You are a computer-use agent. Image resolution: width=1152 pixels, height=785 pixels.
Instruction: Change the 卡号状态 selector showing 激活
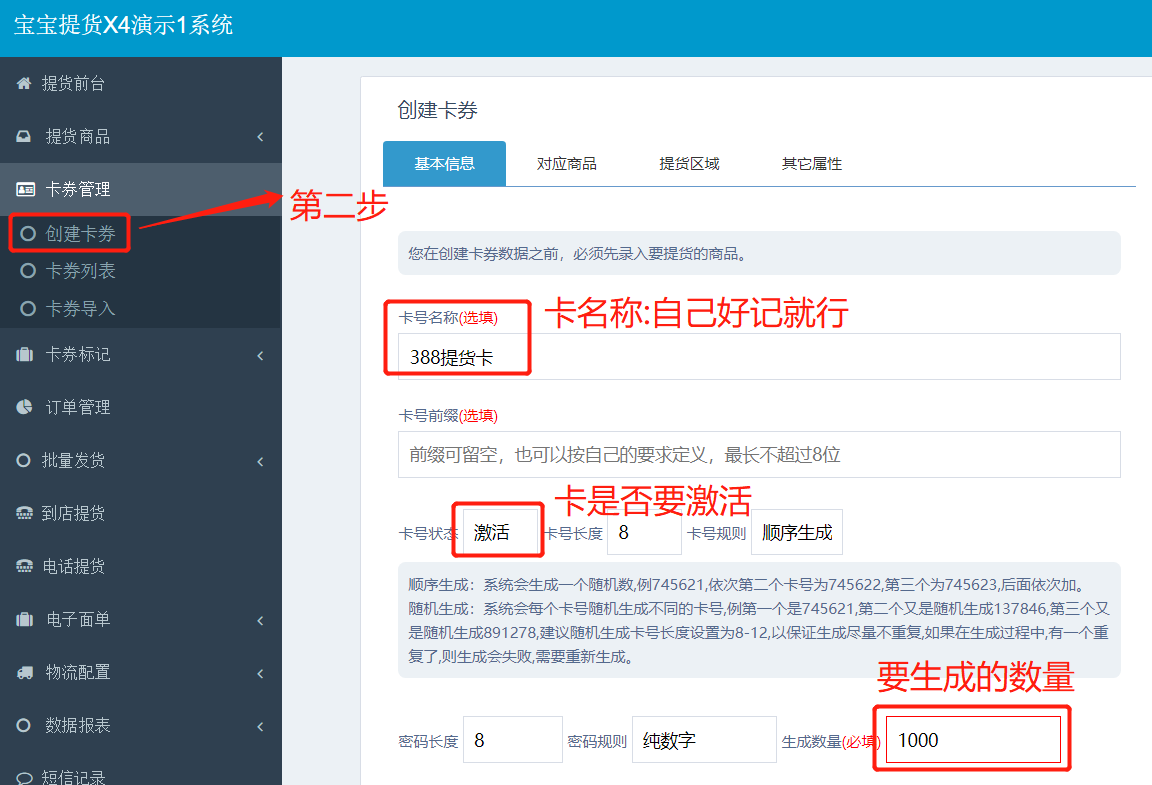498,531
